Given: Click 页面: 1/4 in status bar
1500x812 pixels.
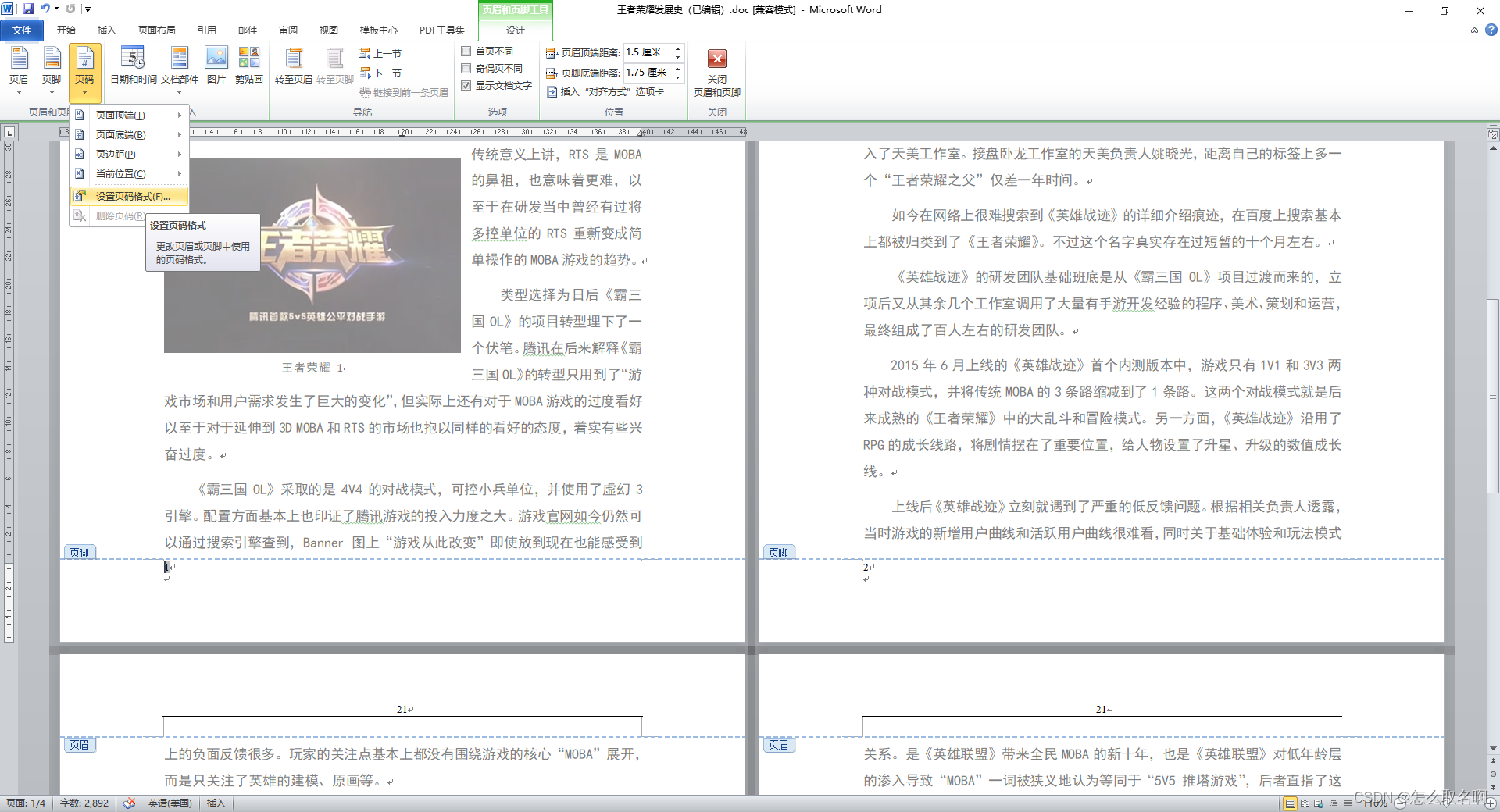Looking at the screenshot, I should pyautogui.click(x=26, y=803).
